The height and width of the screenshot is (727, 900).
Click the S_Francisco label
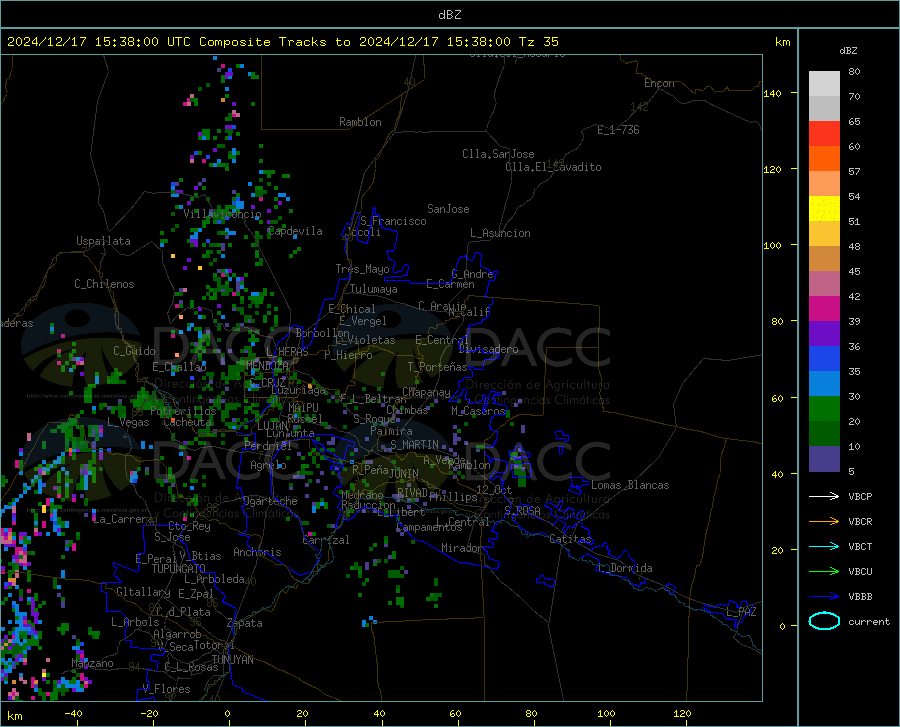(x=393, y=221)
